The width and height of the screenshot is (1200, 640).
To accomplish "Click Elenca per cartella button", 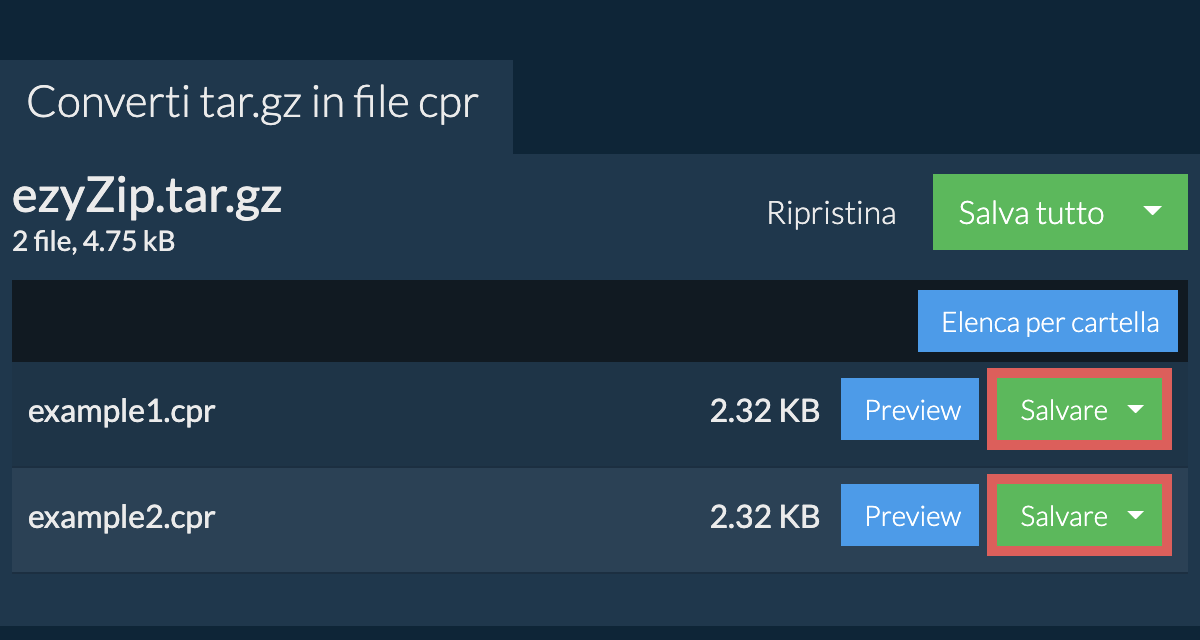I will pos(1049,322).
